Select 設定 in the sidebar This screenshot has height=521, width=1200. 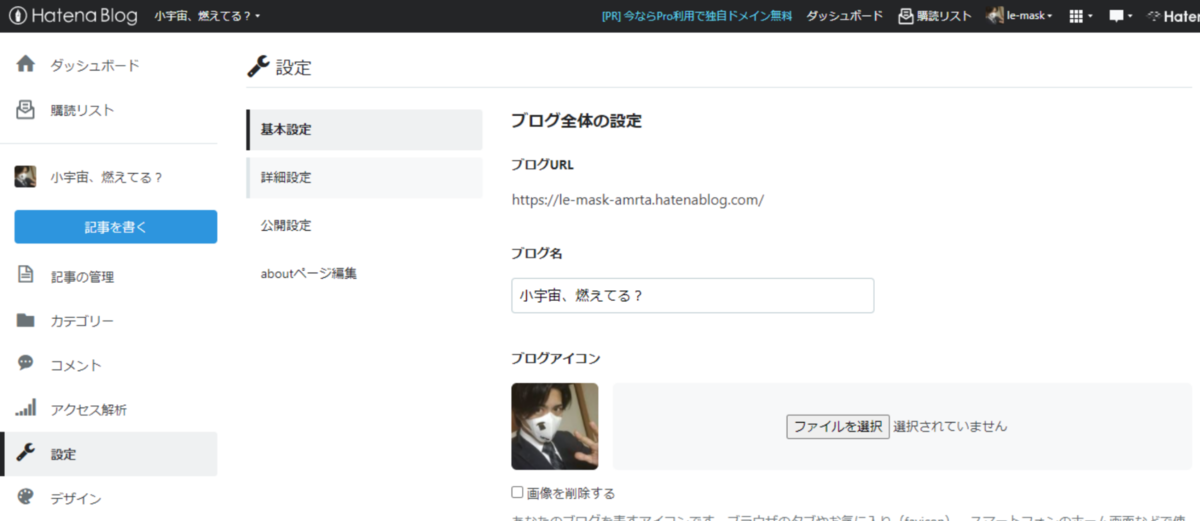click(x=108, y=454)
